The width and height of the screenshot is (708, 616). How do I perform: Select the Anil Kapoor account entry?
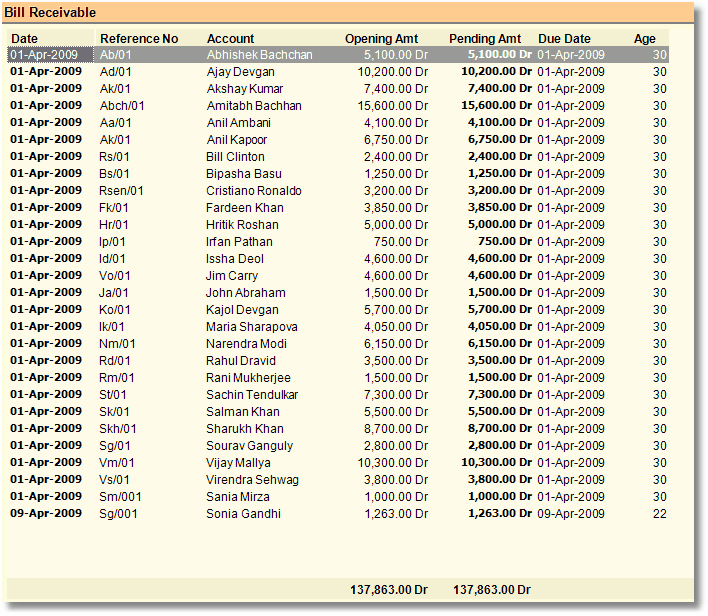tap(237, 140)
